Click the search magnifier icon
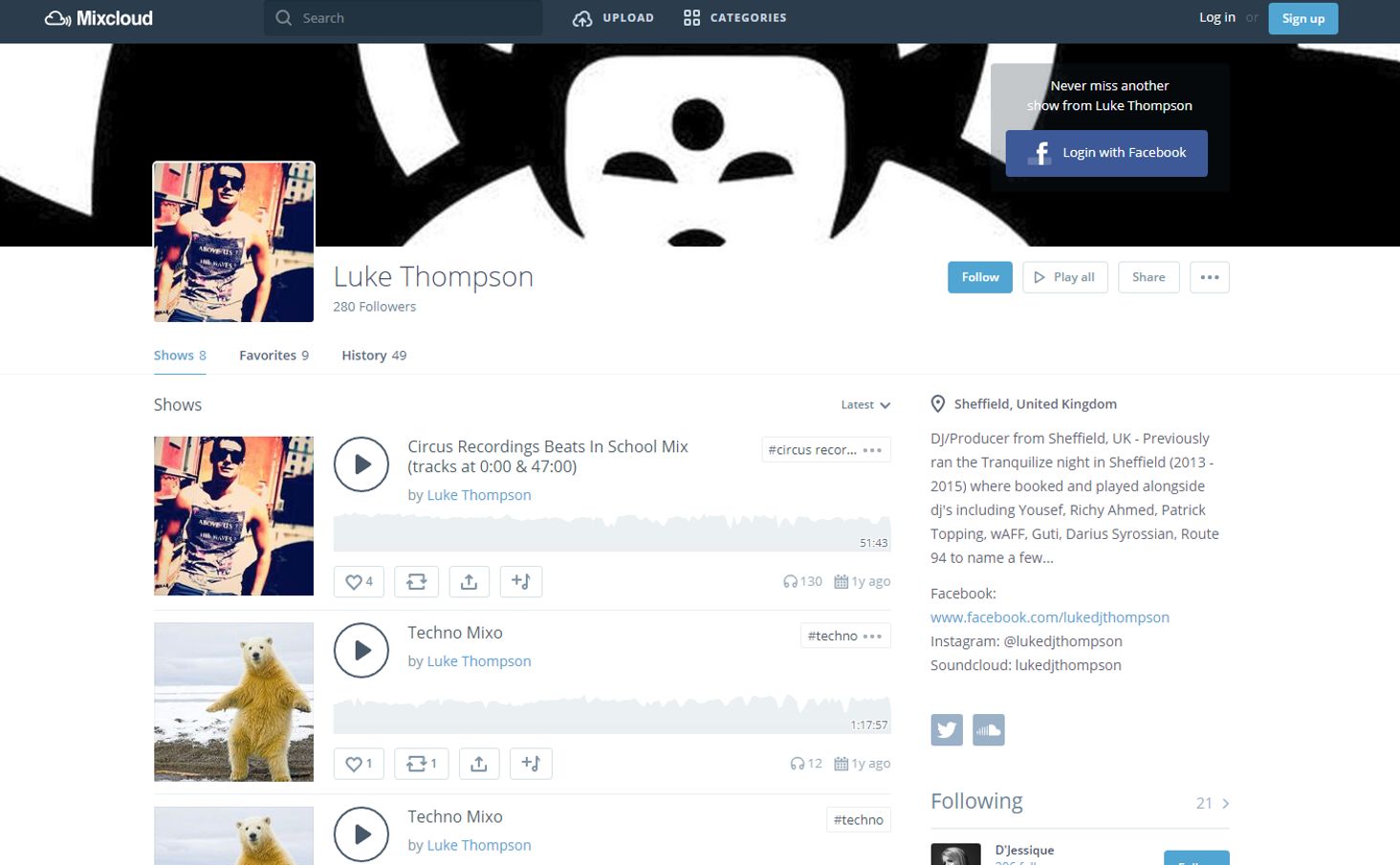Image resolution: width=1400 pixels, height=865 pixels. (283, 18)
